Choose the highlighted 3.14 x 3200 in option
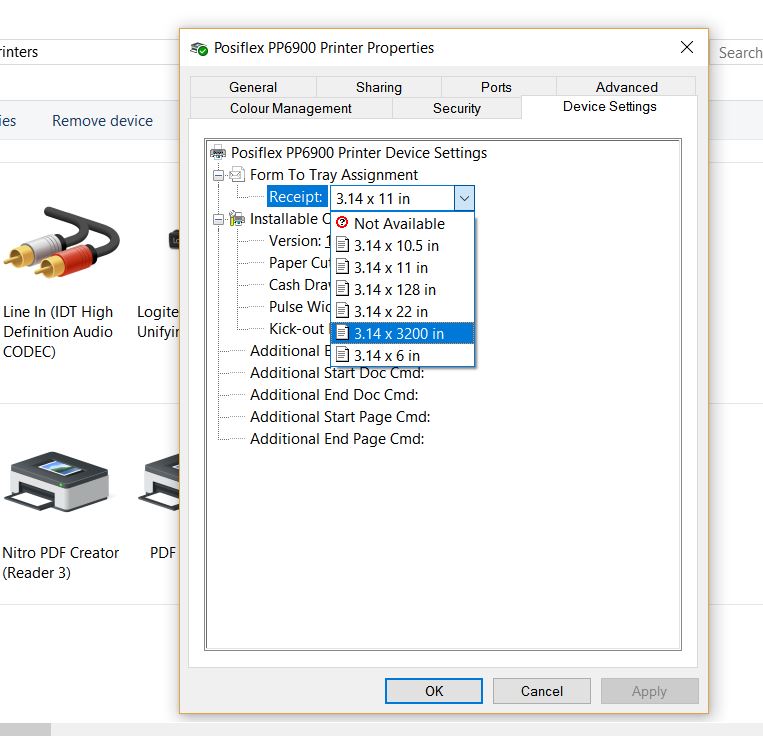 pyautogui.click(x=402, y=333)
